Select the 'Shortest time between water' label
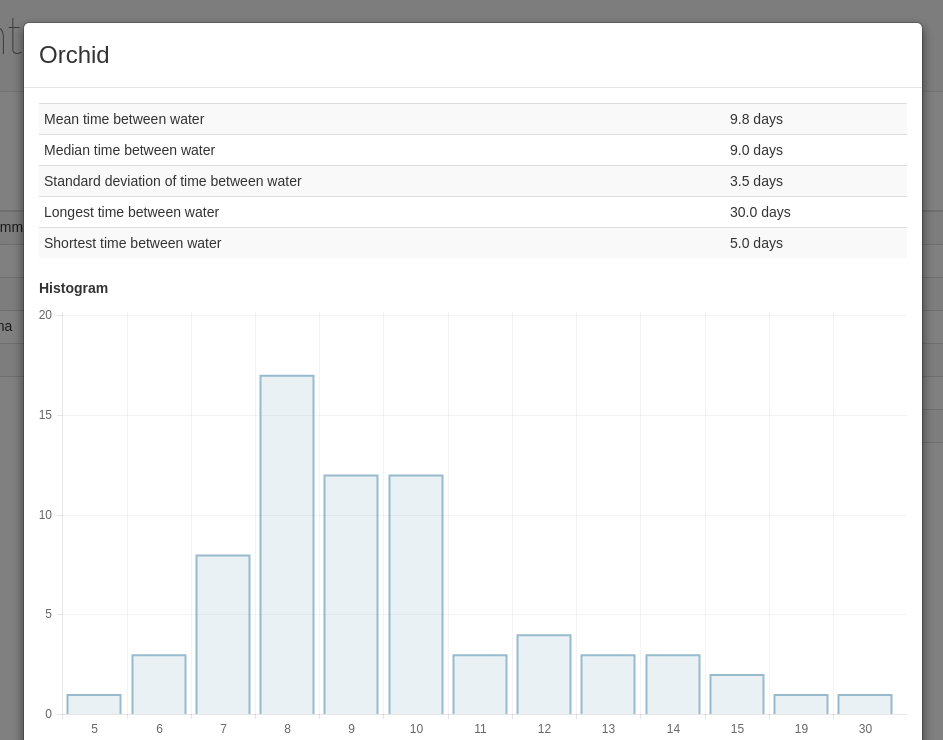 (132, 243)
